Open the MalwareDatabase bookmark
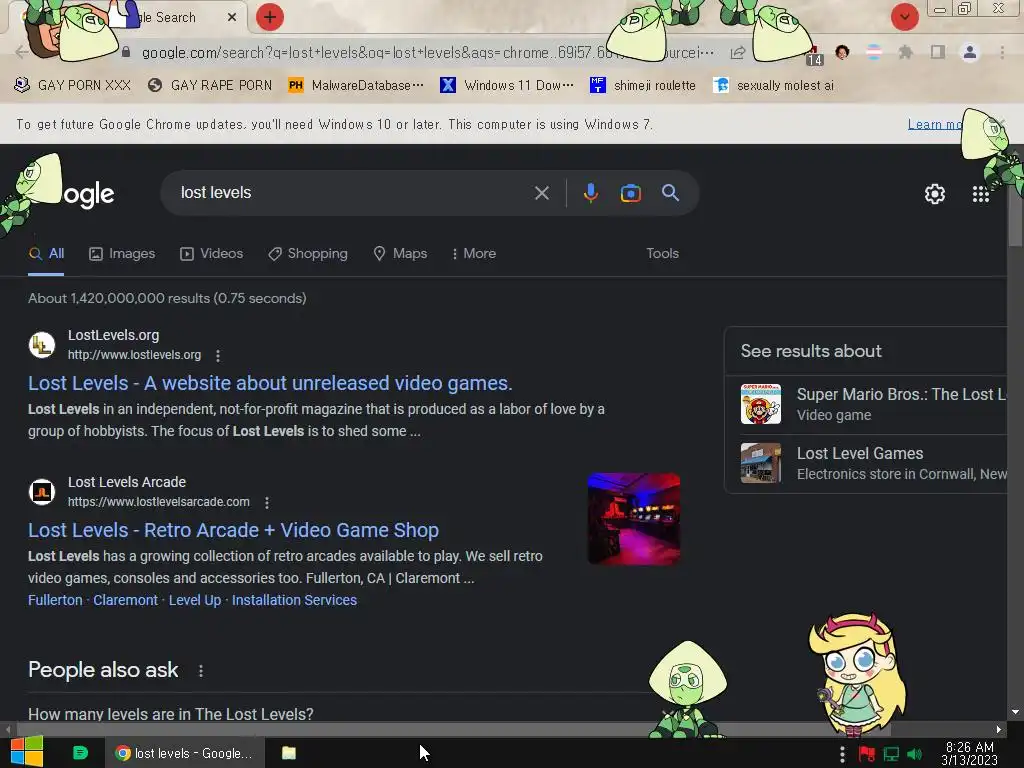Viewport: 1024px width, 768px height. [x=356, y=86]
